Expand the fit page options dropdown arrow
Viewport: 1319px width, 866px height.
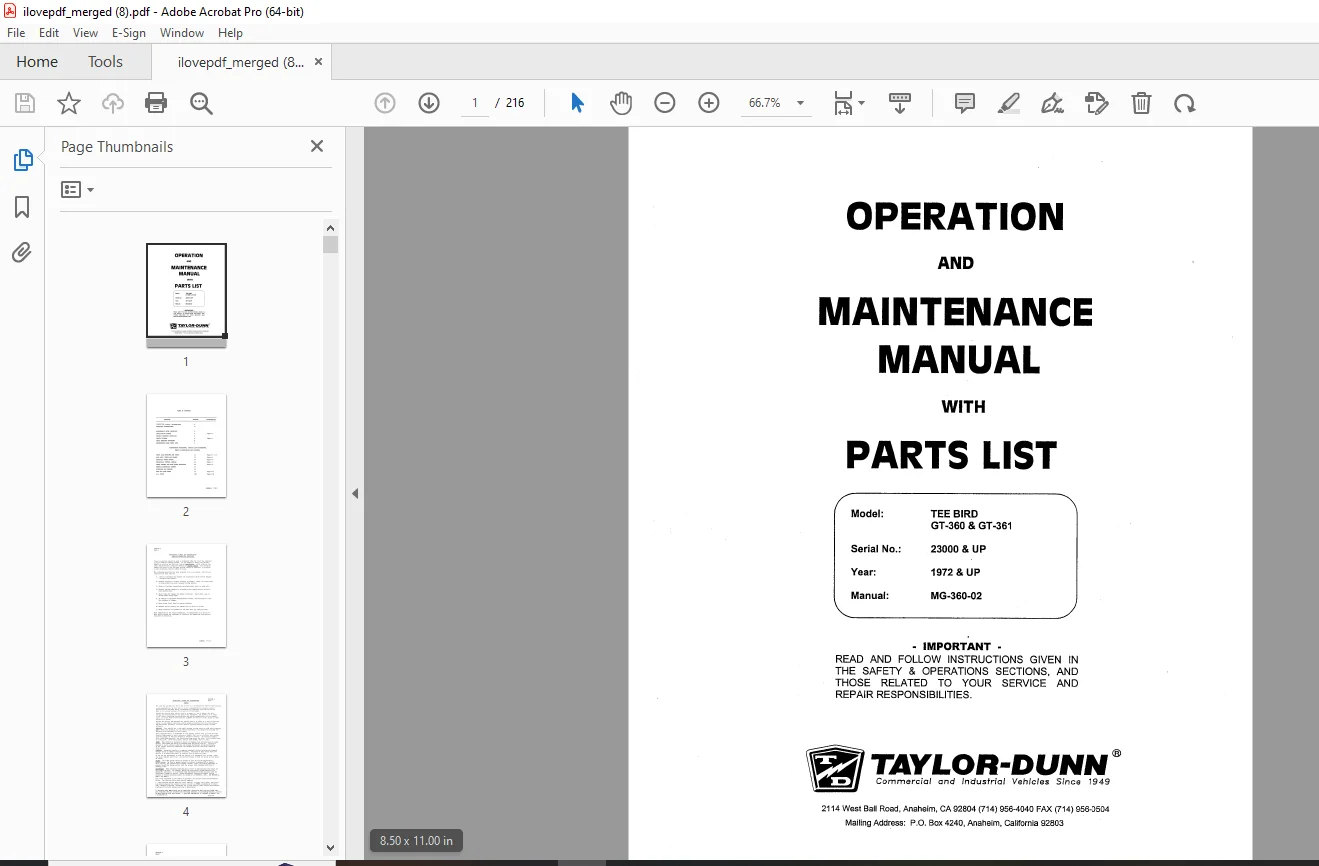pyautogui.click(x=862, y=103)
